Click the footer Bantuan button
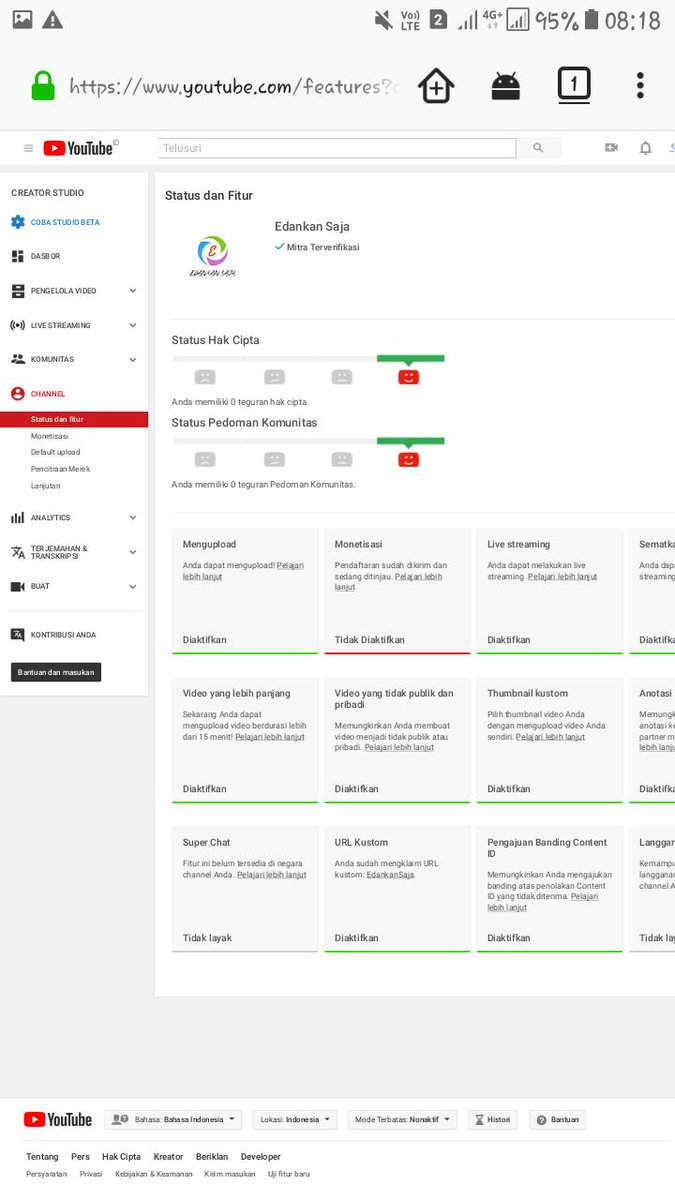 pyautogui.click(x=558, y=1120)
